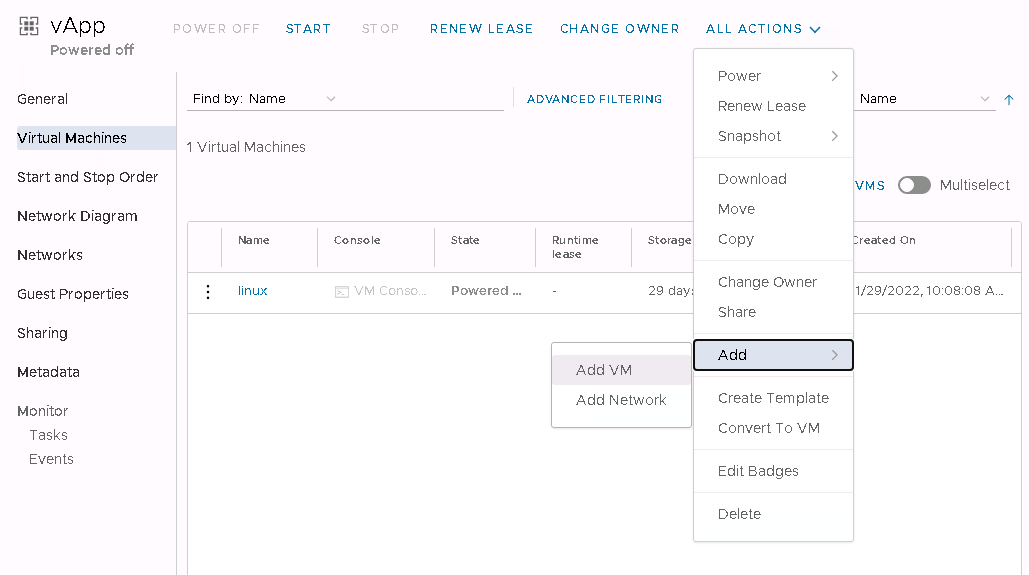Viewport: 1029px width, 575px height.
Task: Expand the Power submenu arrow
Action: (x=834, y=76)
